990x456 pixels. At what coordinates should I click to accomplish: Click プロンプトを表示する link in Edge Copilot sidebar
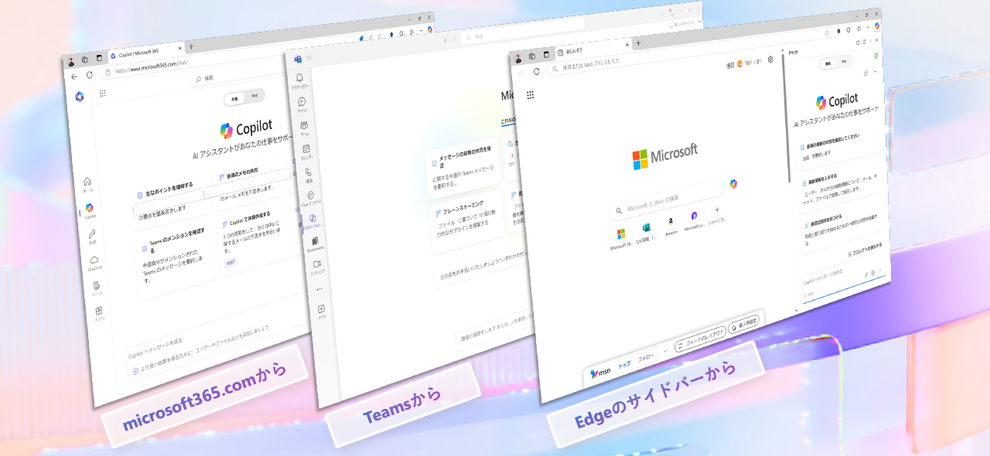pyautogui.click(x=864, y=248)
